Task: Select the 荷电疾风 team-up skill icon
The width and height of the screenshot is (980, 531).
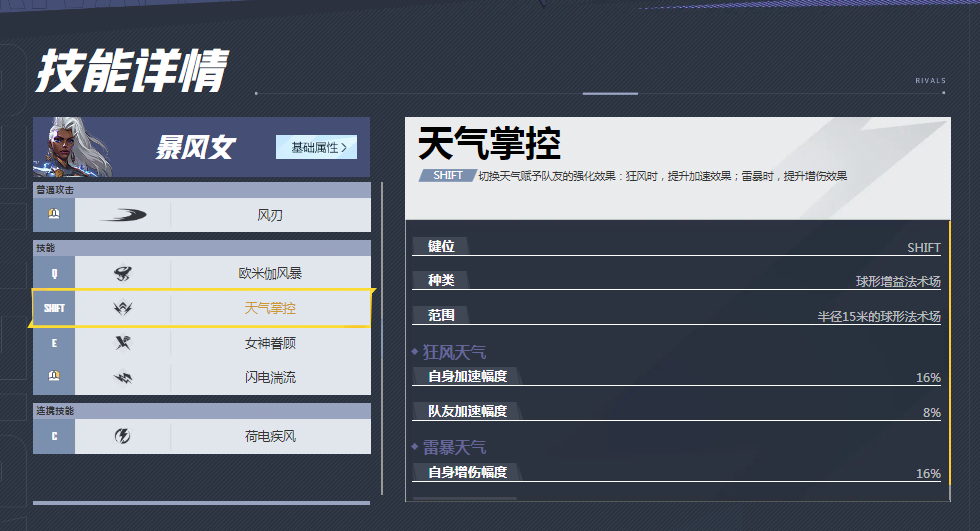Action: (122, 437)
